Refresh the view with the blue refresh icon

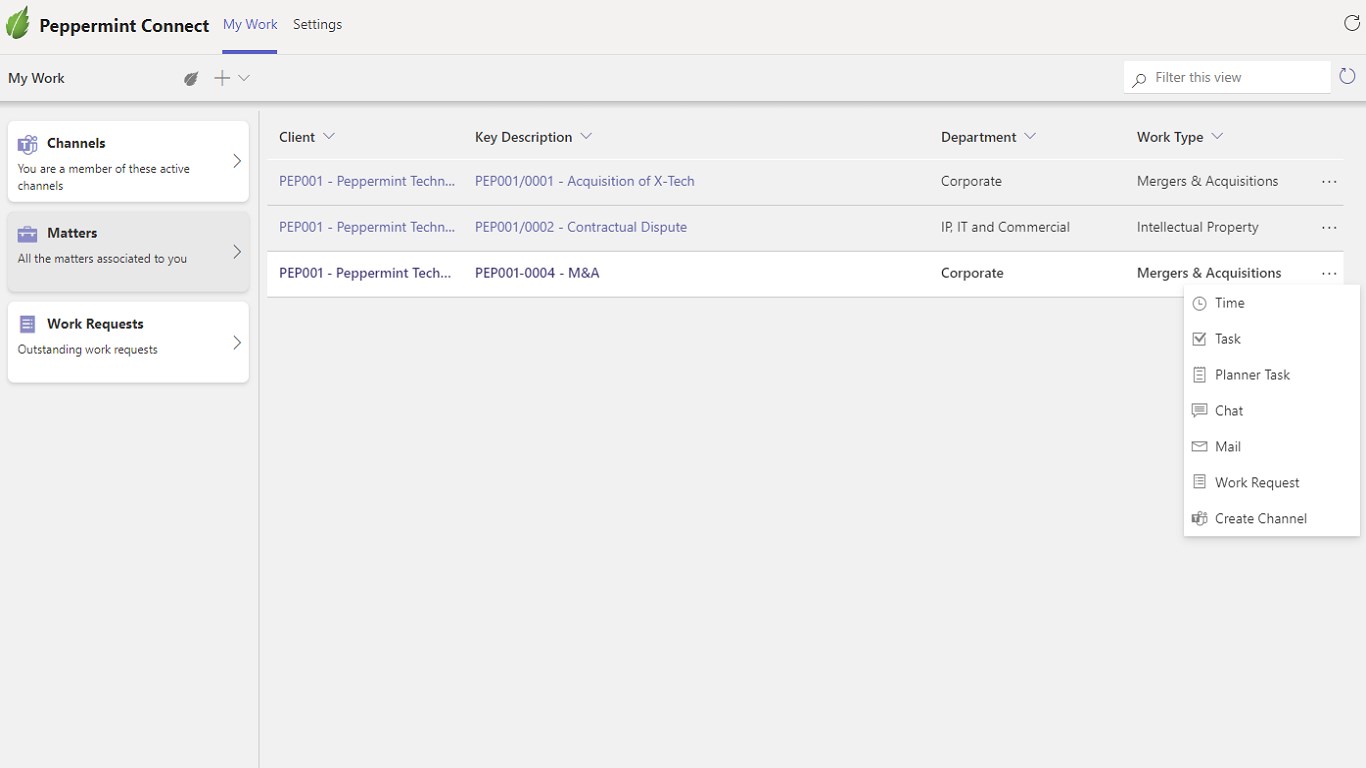[x=1347, y=77]
